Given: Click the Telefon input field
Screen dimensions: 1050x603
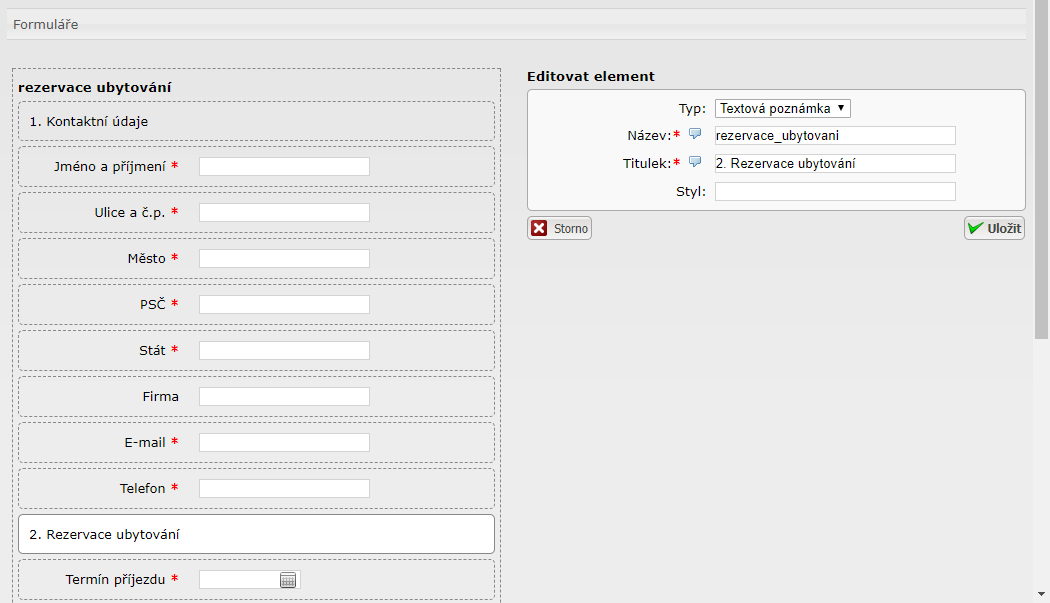Looking at the screenshot, I should click(284, 488).
